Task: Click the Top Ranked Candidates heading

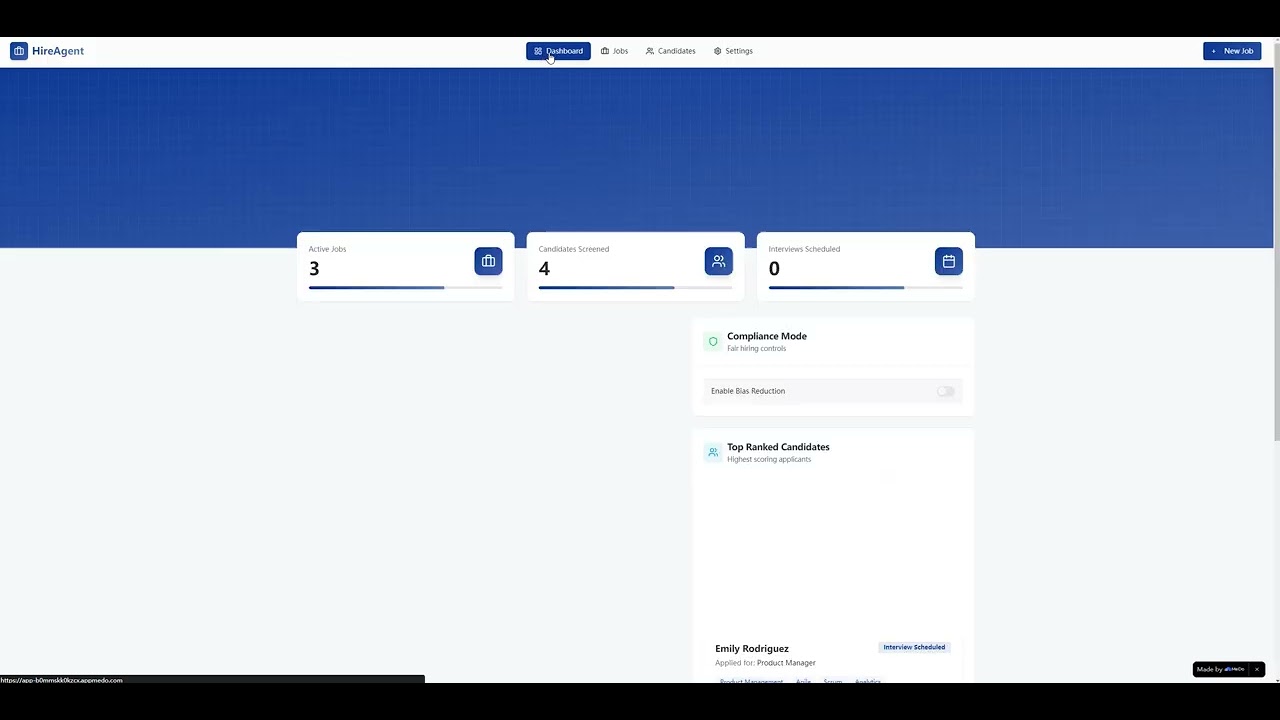Action: pyautogui.click(x=778, y=447)
